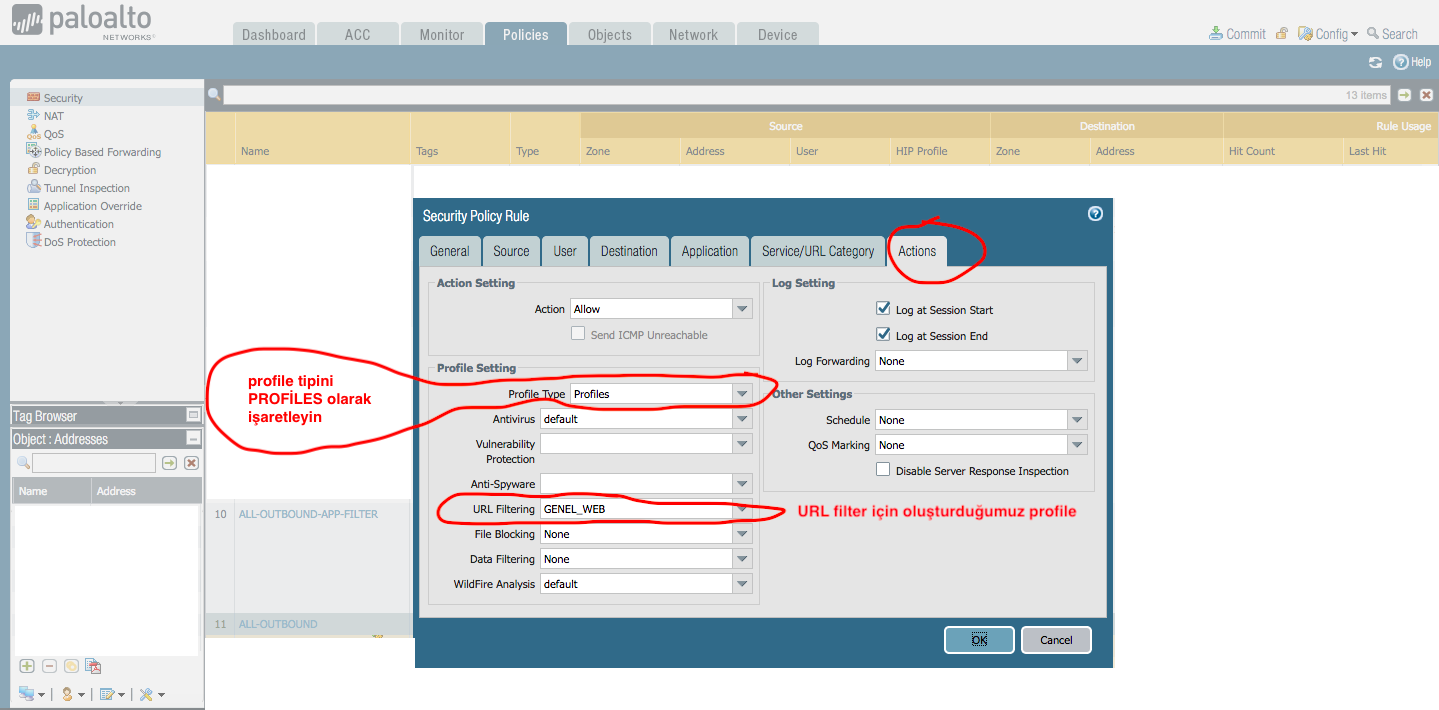Enable Disable Server Response Inspection checkbox
Viewport: 1439px width, 710px height.
point(883,470)
